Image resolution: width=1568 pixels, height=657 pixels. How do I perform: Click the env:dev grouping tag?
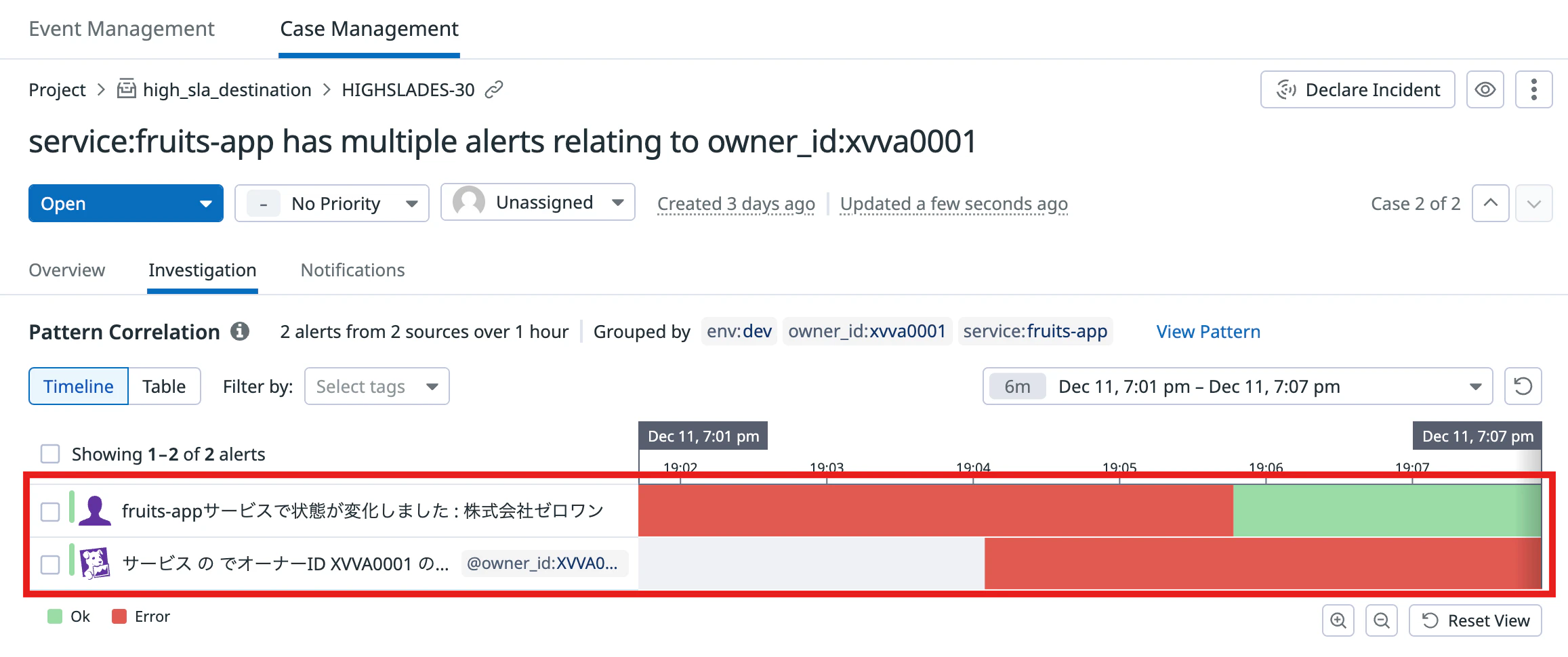click(x=739, y=331)
